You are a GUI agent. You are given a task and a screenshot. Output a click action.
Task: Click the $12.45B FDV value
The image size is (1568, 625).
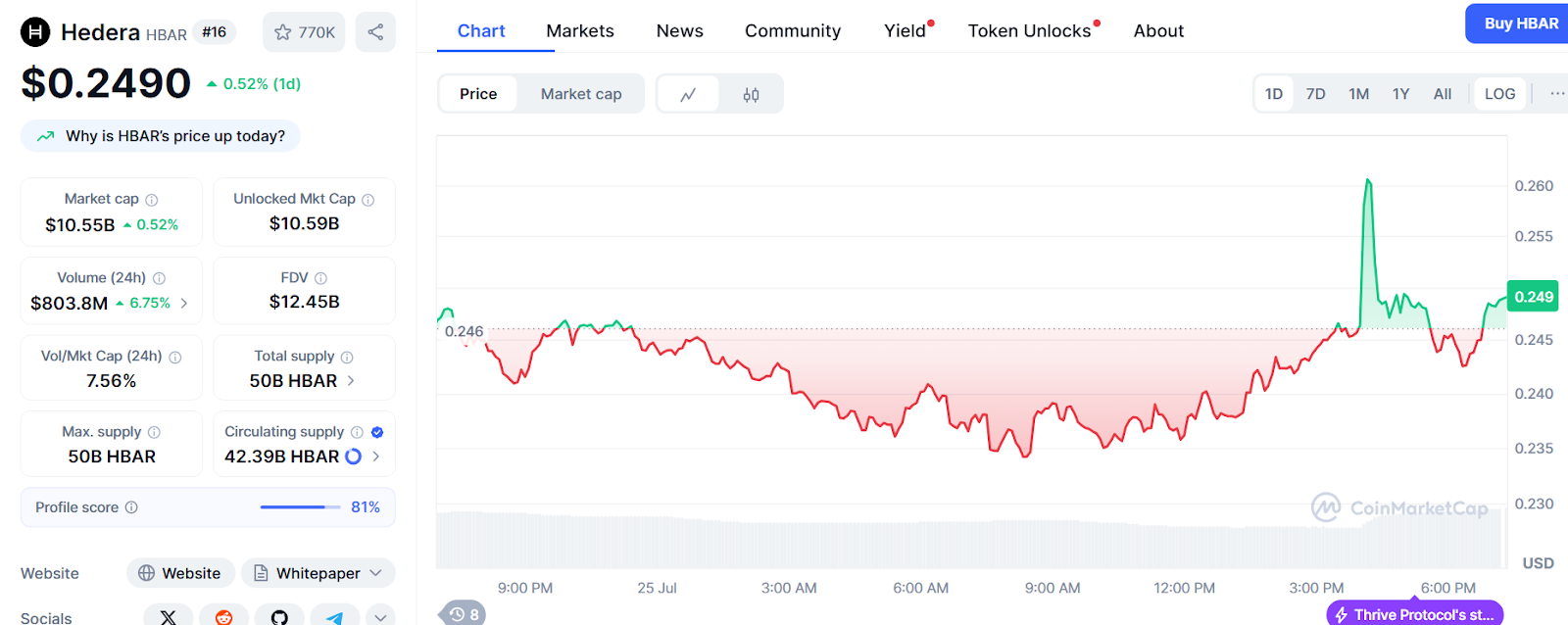(x=305, y=302)
